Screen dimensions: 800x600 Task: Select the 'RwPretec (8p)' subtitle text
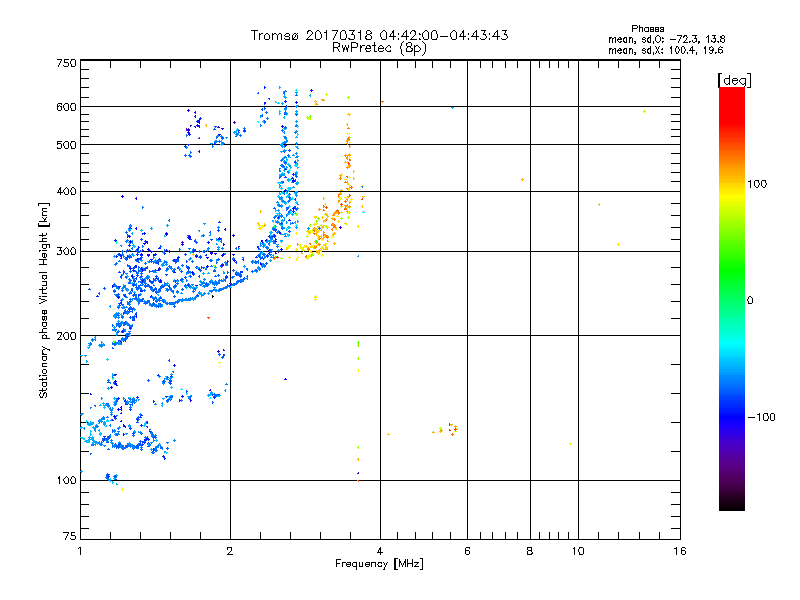pos(379,48)
